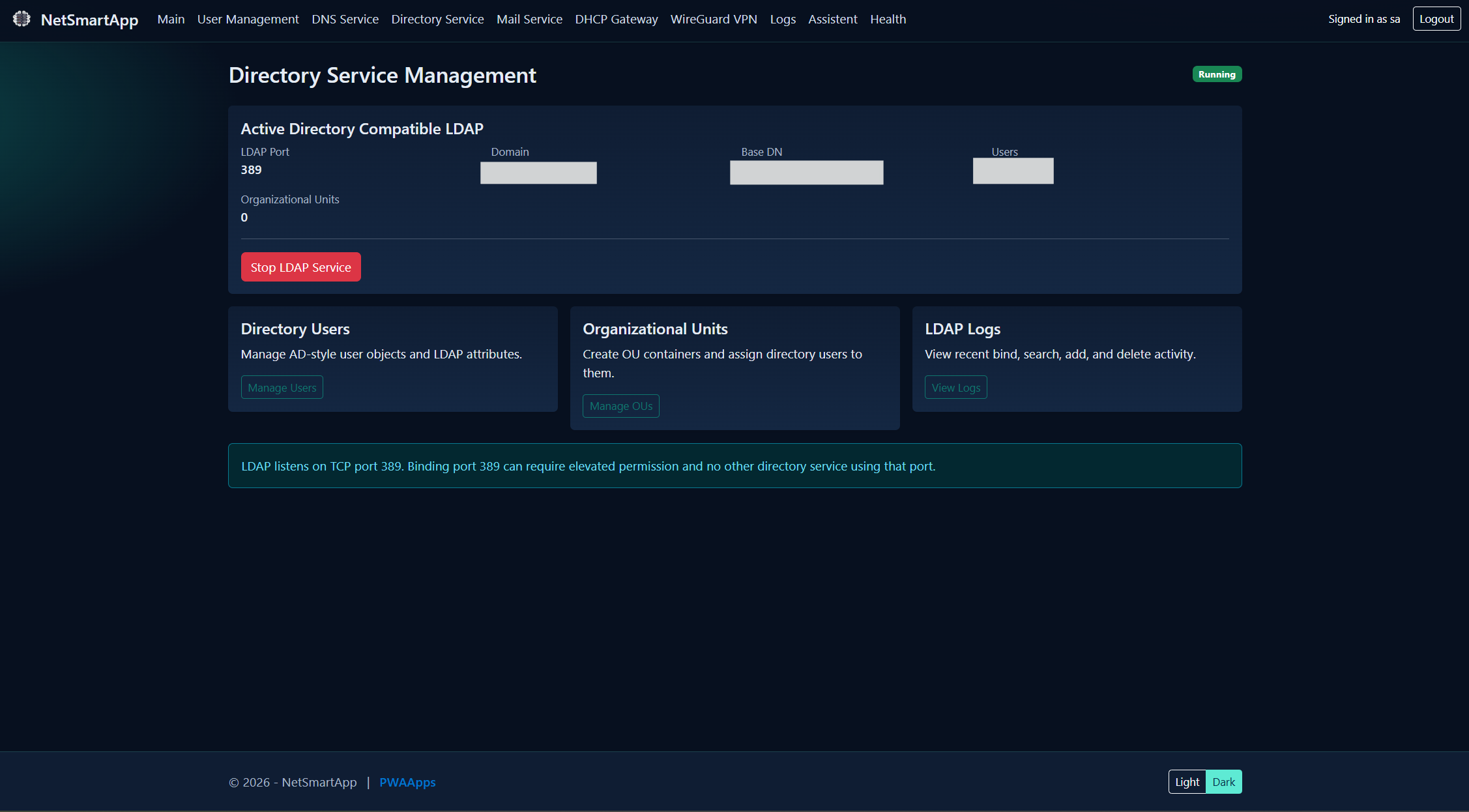Switch theme to Light
This screenshot has height=812, width=1469.
coord(1187,782)
